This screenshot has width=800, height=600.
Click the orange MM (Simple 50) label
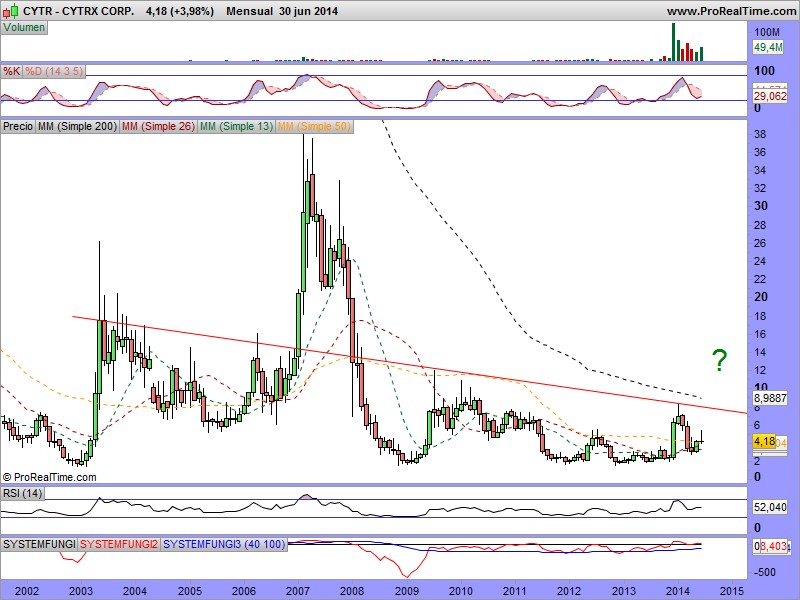click(x=314, y=126)
